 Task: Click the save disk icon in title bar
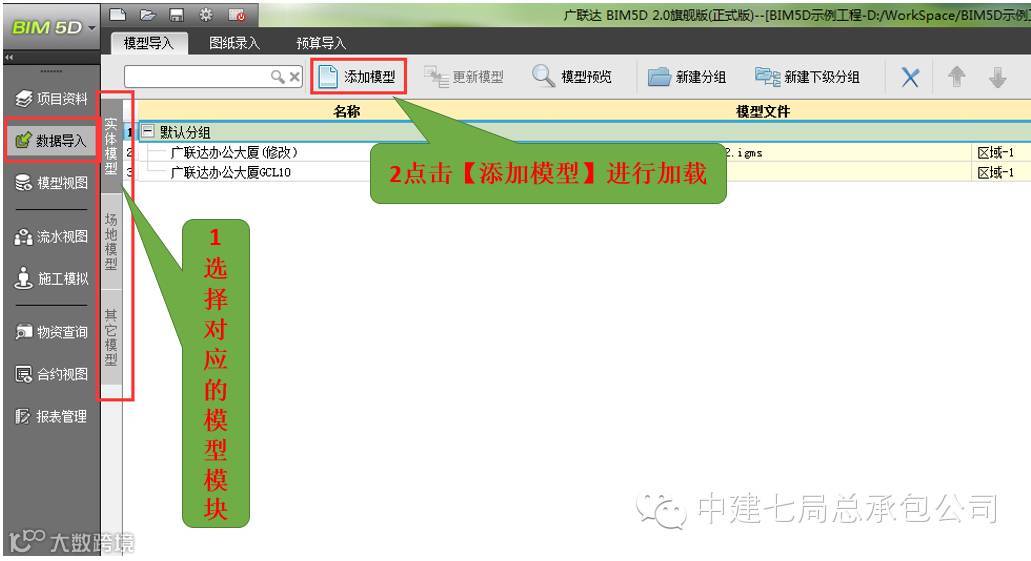pyautogui.click(x=176, y=14)
